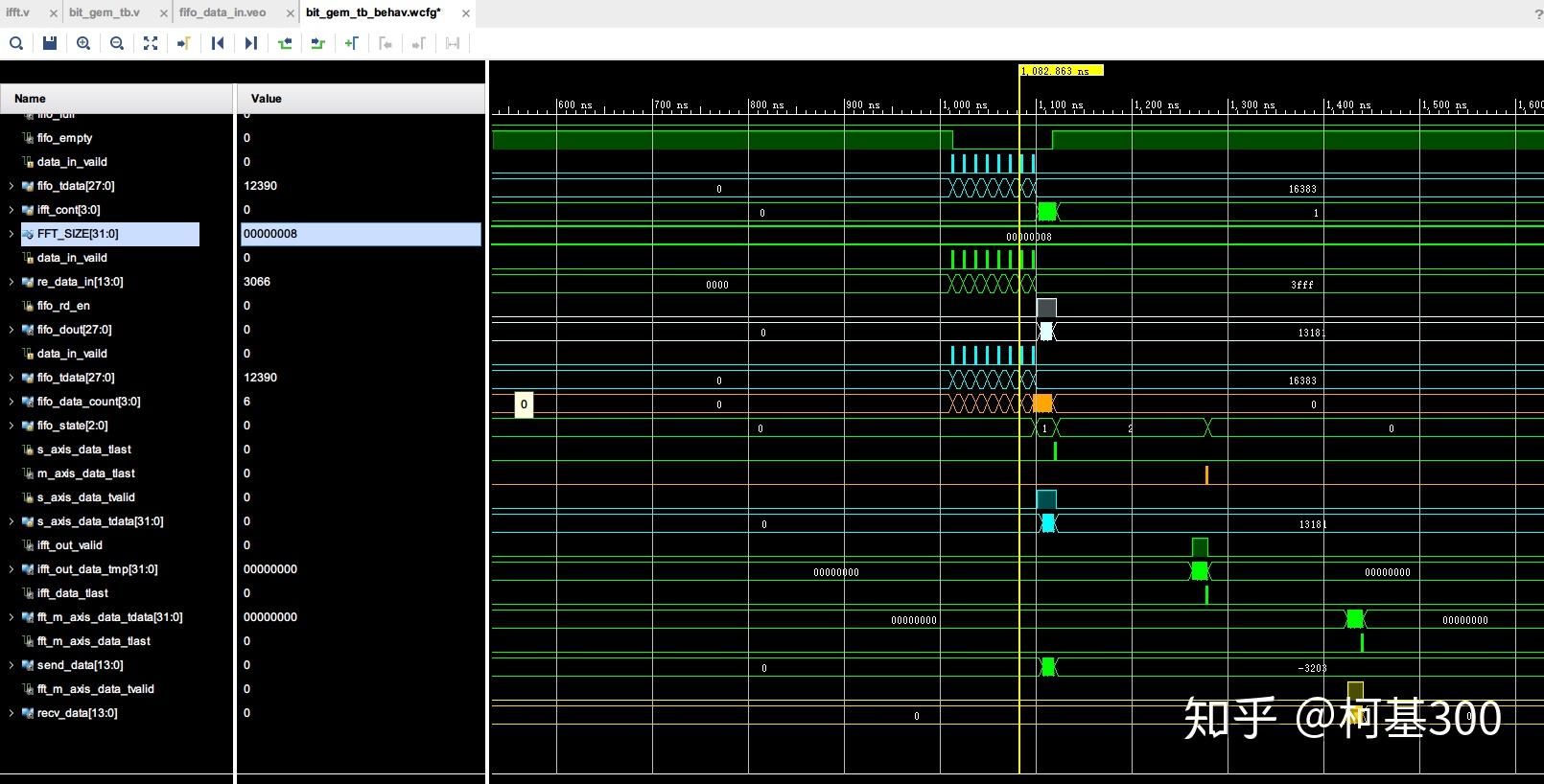Image resolution: width=1544 pixels, height=784 pixels.
Task: Select the s_axis_data_tlast signal
Action: tap(84, 450)
